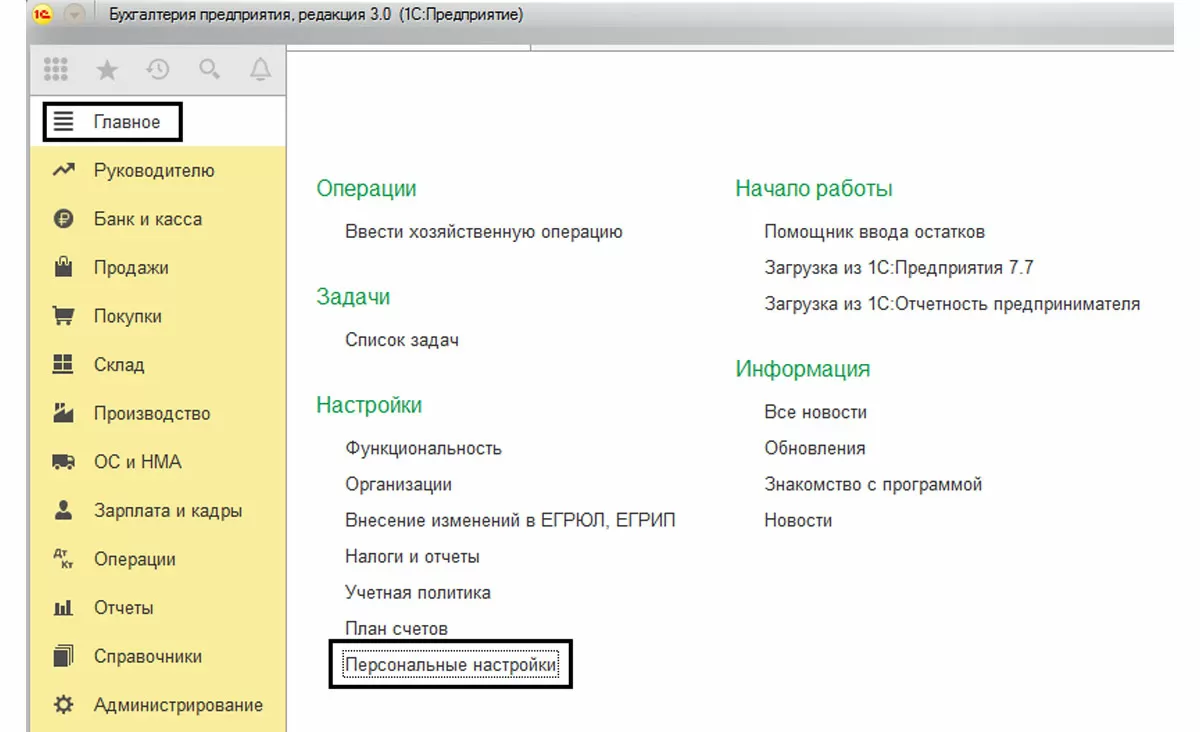
Task: Open notifications bell icon
Action: tap(260, 70)
